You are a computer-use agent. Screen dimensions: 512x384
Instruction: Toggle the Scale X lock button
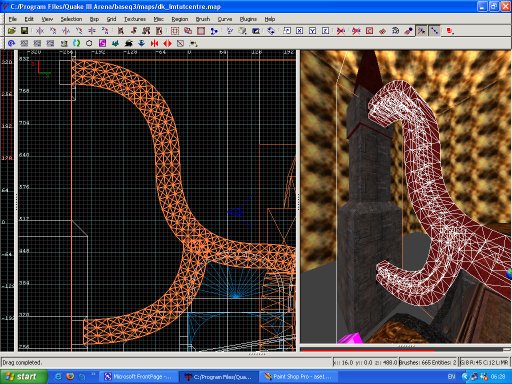pos(299,31)
